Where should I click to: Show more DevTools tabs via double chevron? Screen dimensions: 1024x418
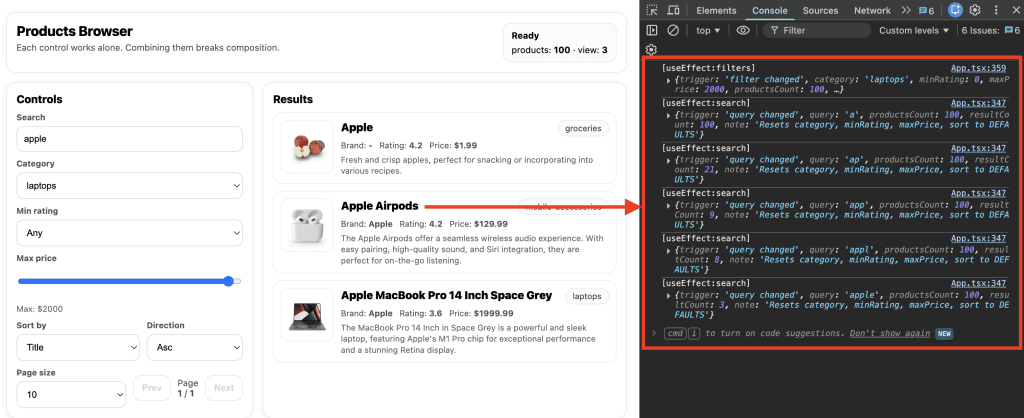[906, 10]
